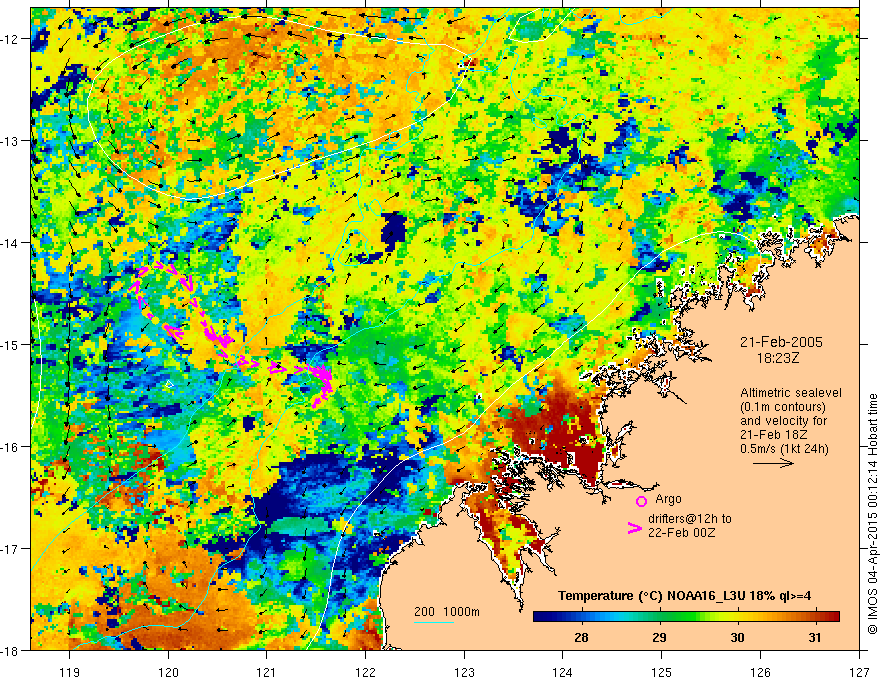This screenshot has width=880, height=680.
Task: Click the cyan 200 1000m isobath legend line
Action: pyautogui.click(x=434, y=622)
